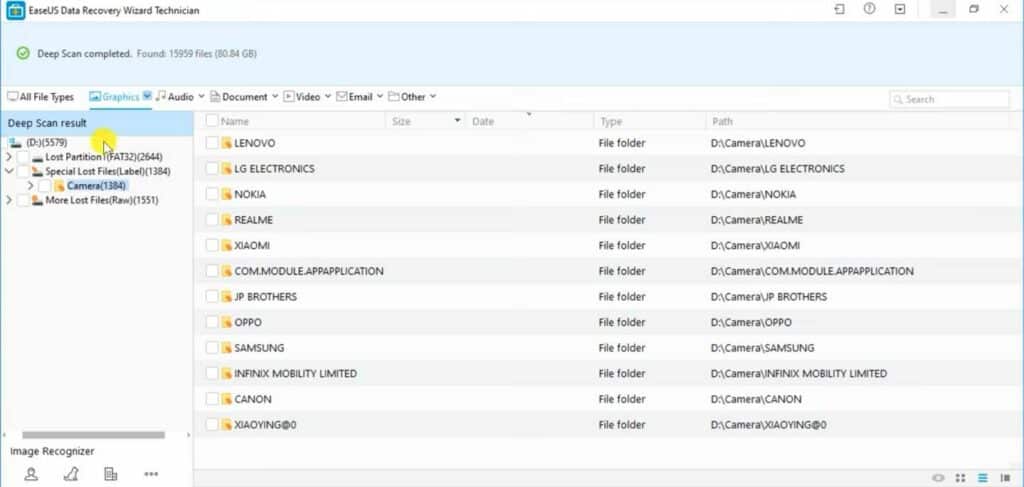This screenshot has width=1024, height=487.
Task: Click the Camera folder icon in tree
Action: point(59,186)
